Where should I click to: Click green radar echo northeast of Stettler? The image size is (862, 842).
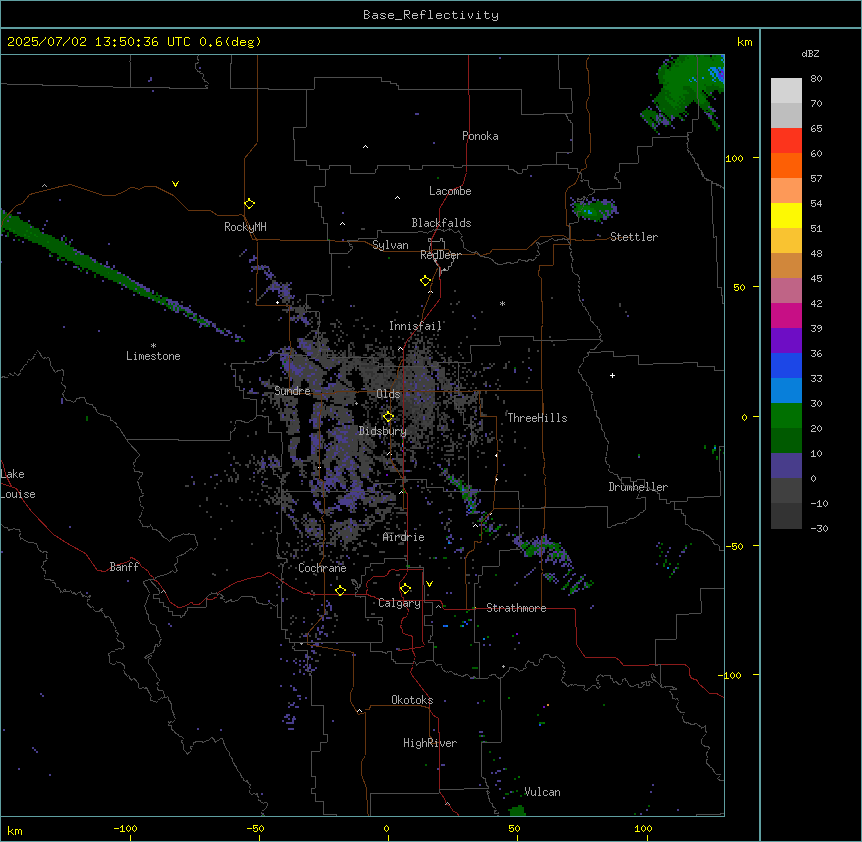click(x=593, y=209)
